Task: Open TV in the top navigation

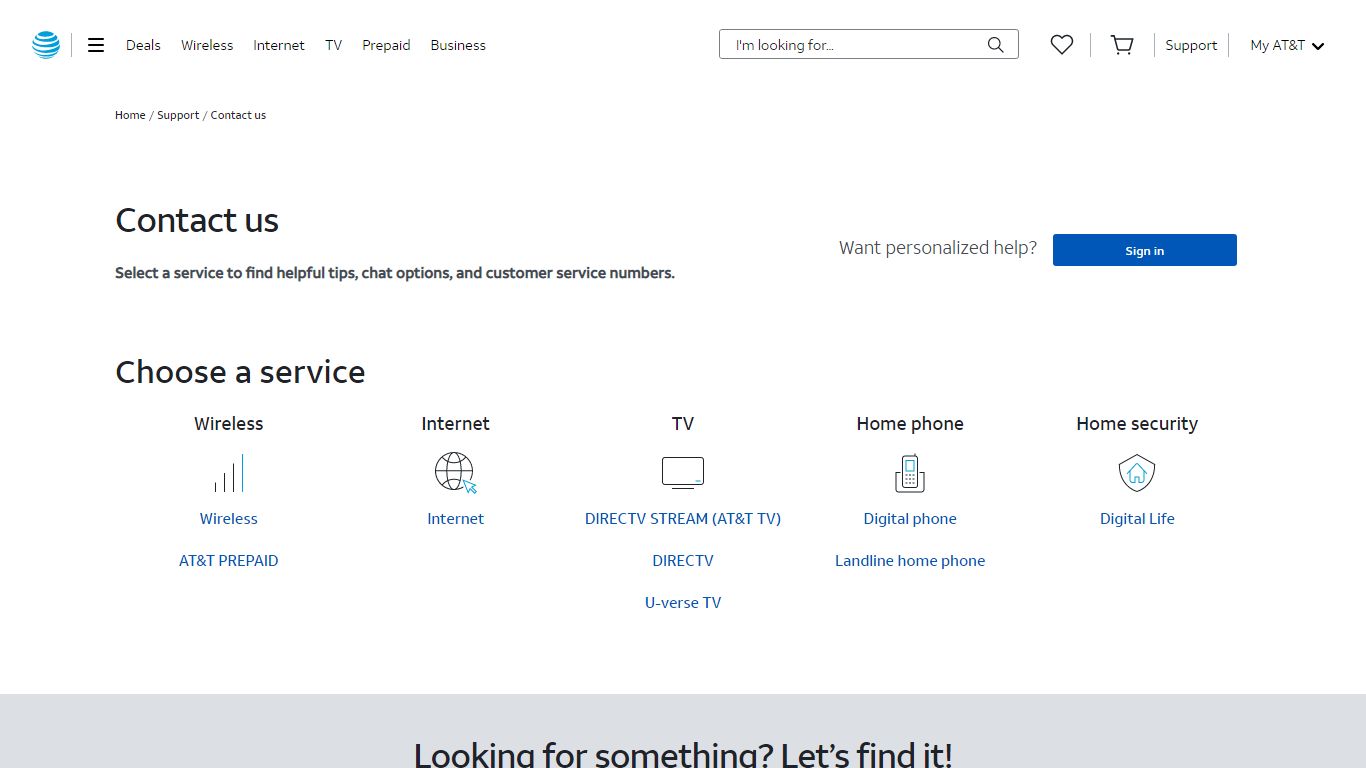Action: point(333,45)
